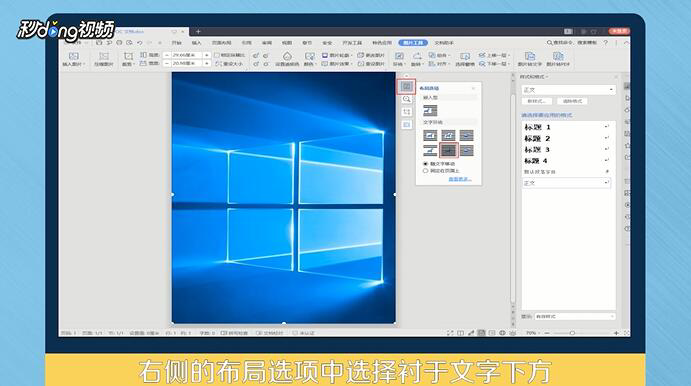Open a new document tab with plus
Screen dimensions: 691x386
pos(198,32)
